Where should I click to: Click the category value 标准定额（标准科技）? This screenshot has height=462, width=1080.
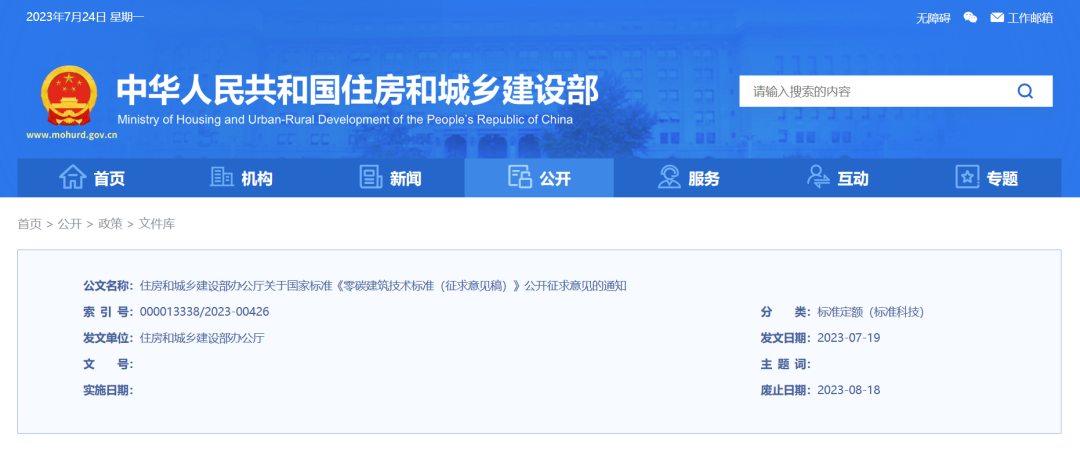(x=870, y=312)
